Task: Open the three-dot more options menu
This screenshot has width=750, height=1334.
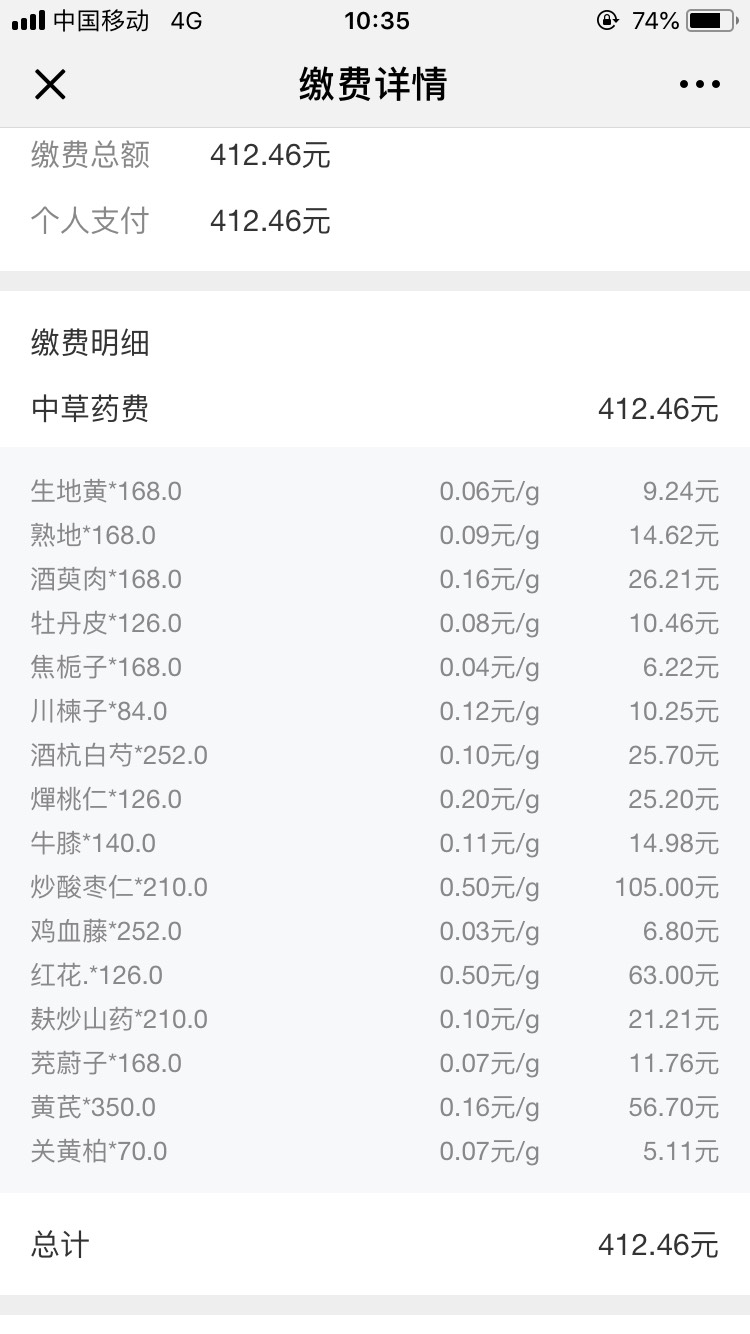Action: pyautogui.click(x=700, y=85)
